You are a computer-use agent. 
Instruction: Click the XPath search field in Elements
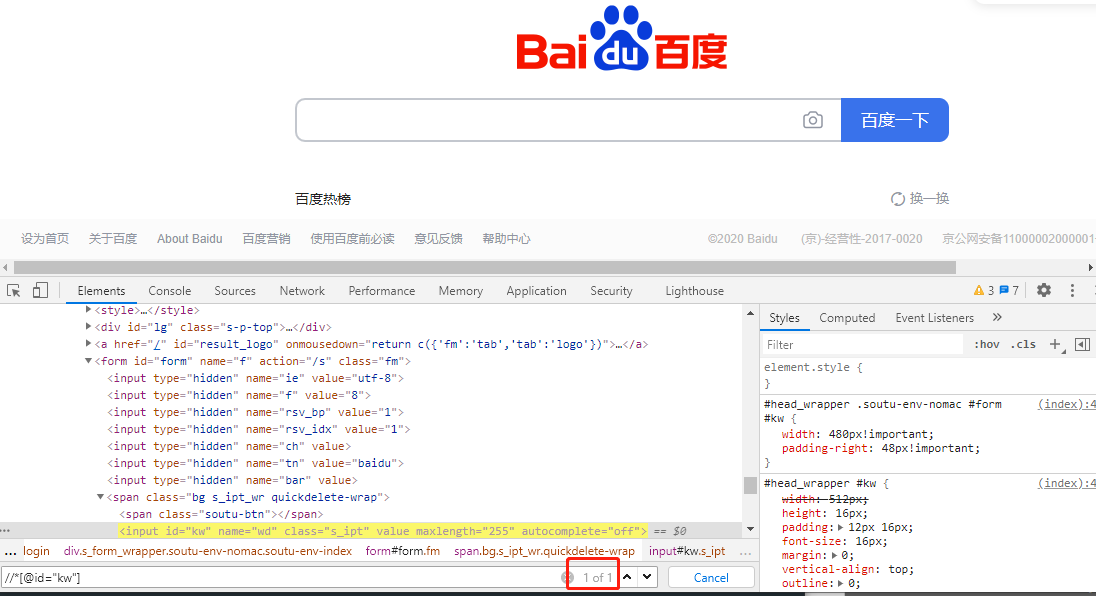click(x=280, y=578)
